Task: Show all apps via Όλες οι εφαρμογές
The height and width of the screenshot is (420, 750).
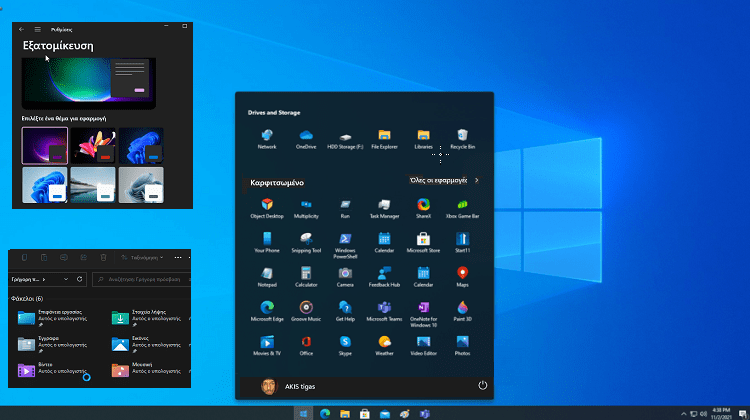Action: [443, 180]
